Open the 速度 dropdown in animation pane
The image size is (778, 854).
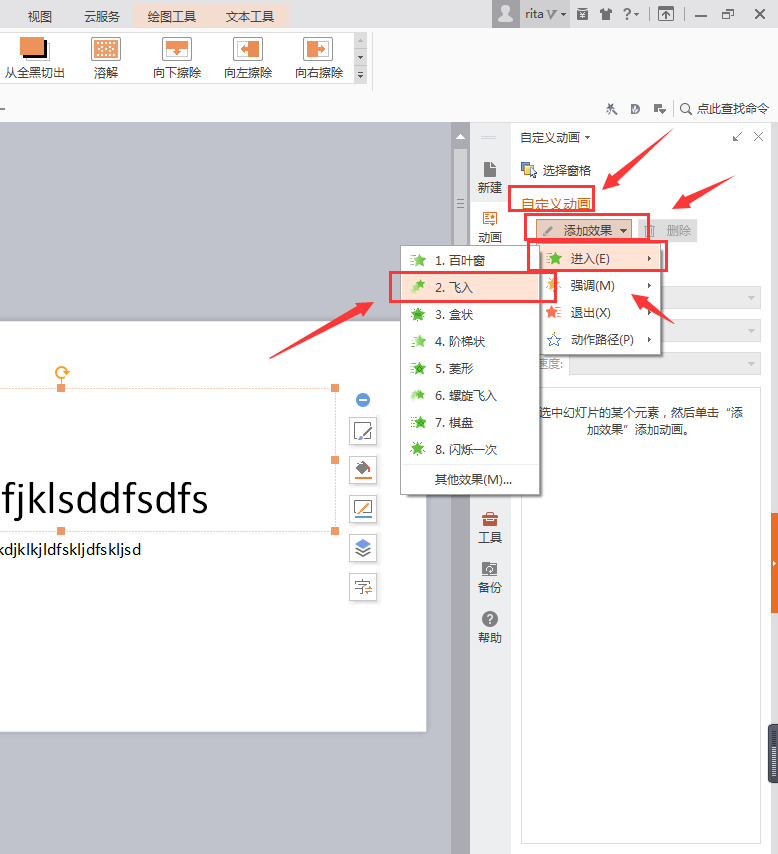coord(665,364)
